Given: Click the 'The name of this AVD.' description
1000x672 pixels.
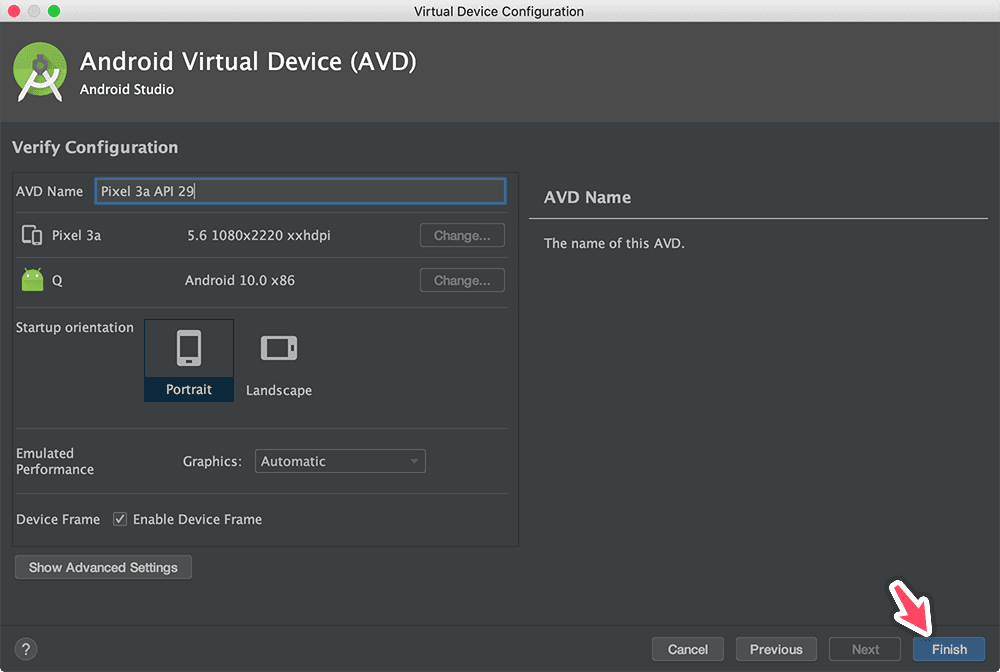Looking at the screenshot, I should coord(614,244).
